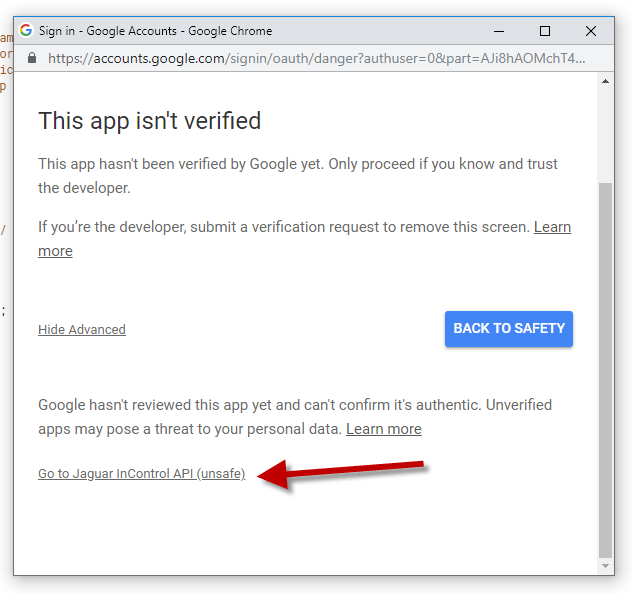Click the vertical scrollbar thumb
This screenshot has width=632, height=593.
click(x=605, y=370)
